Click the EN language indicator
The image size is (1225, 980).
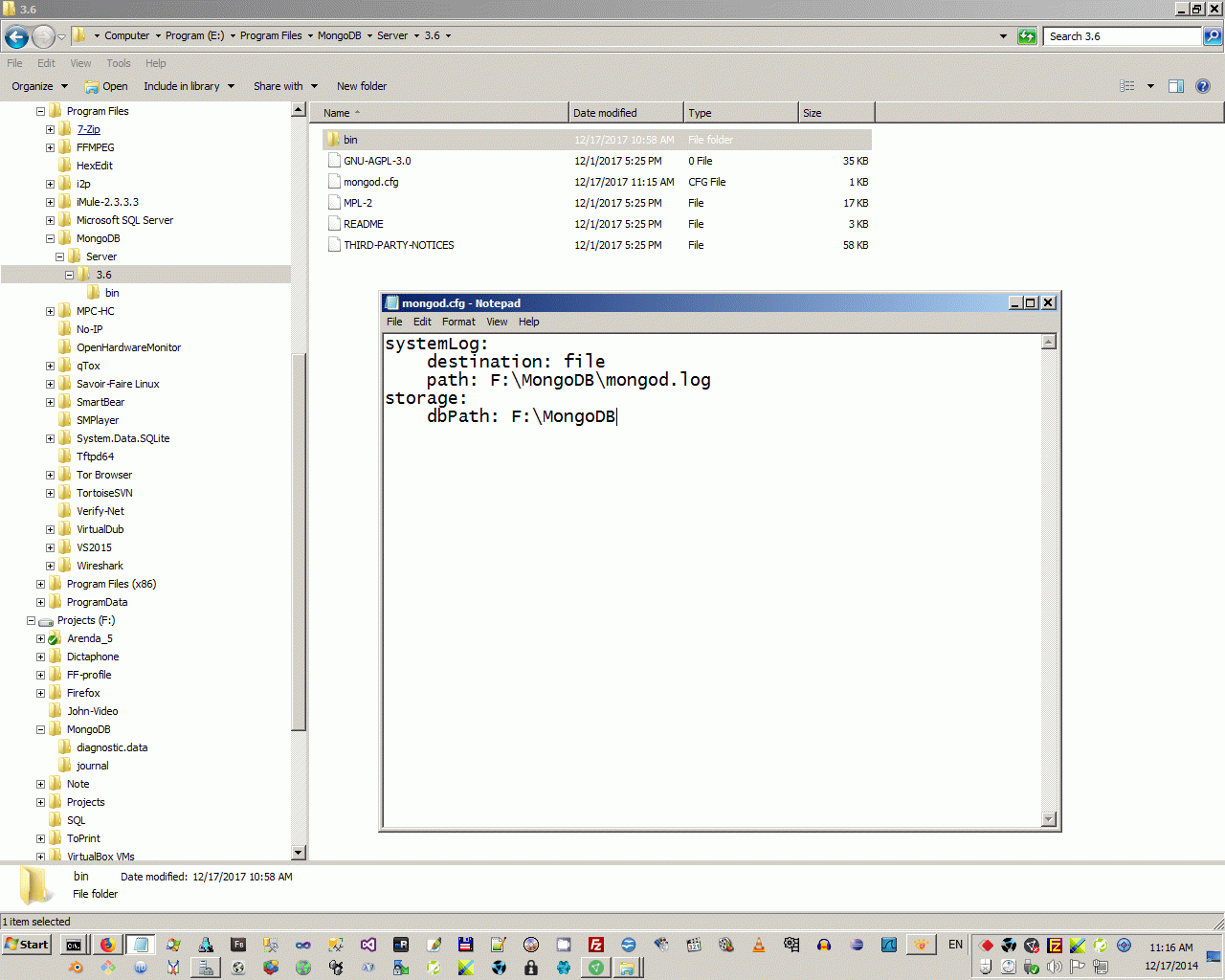pos(955,945)
